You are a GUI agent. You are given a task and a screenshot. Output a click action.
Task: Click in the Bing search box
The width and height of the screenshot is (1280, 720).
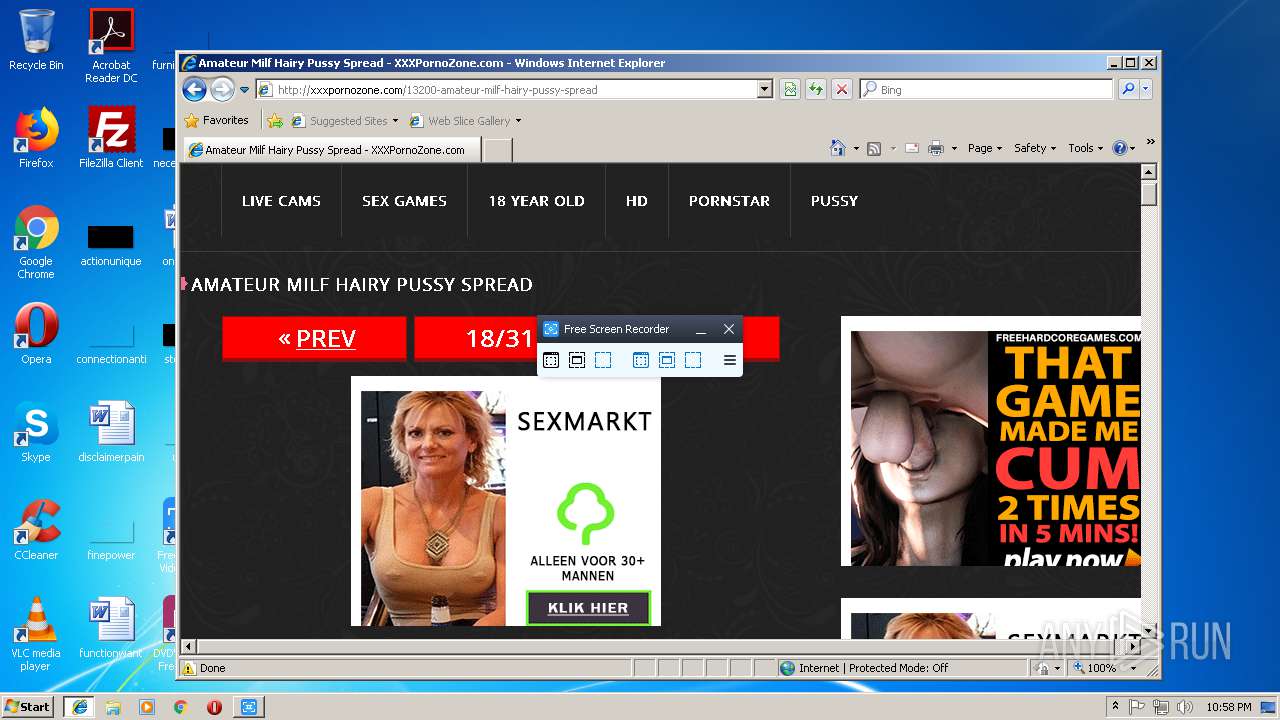(x=986, y=89)
